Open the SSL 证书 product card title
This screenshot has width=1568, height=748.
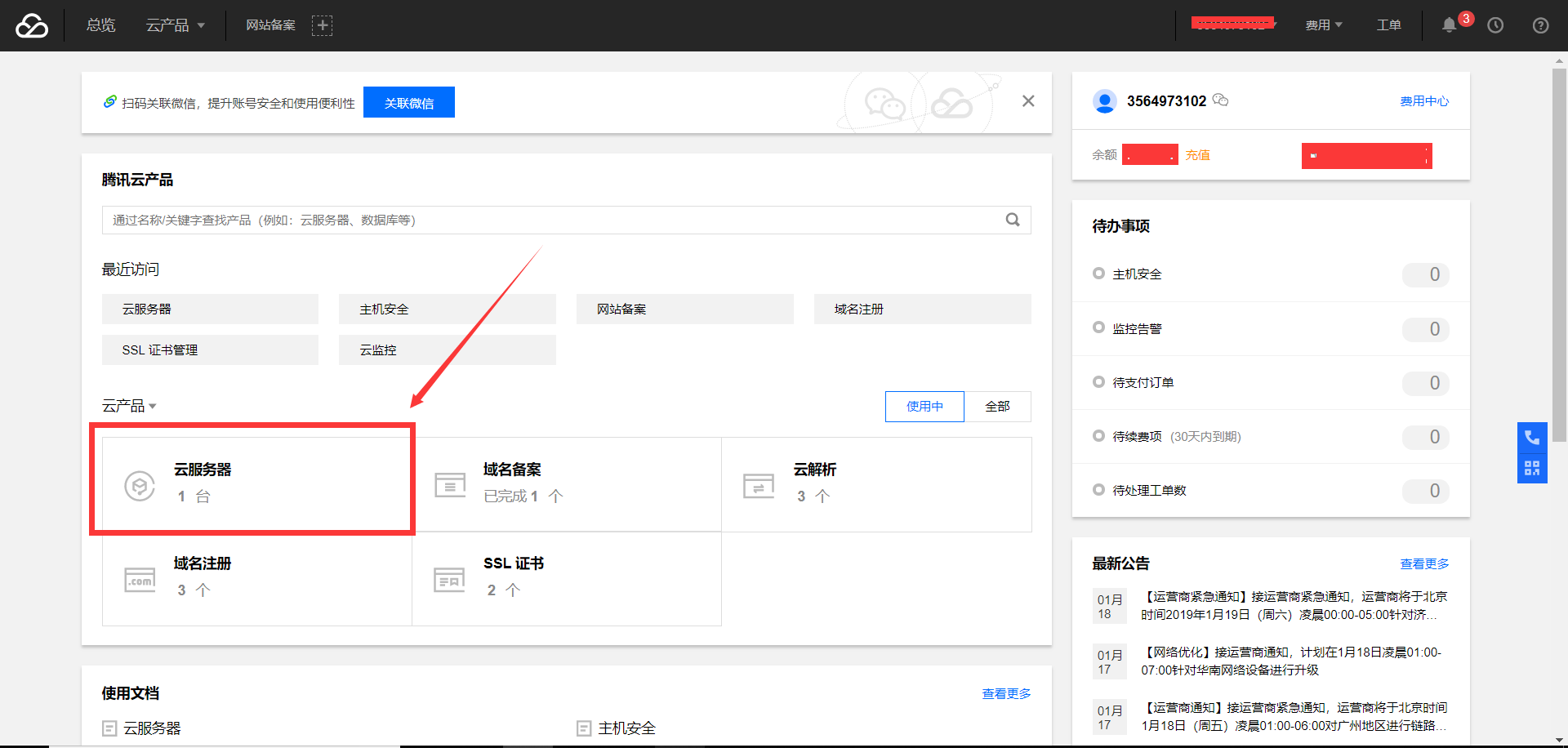pos(514,563)
